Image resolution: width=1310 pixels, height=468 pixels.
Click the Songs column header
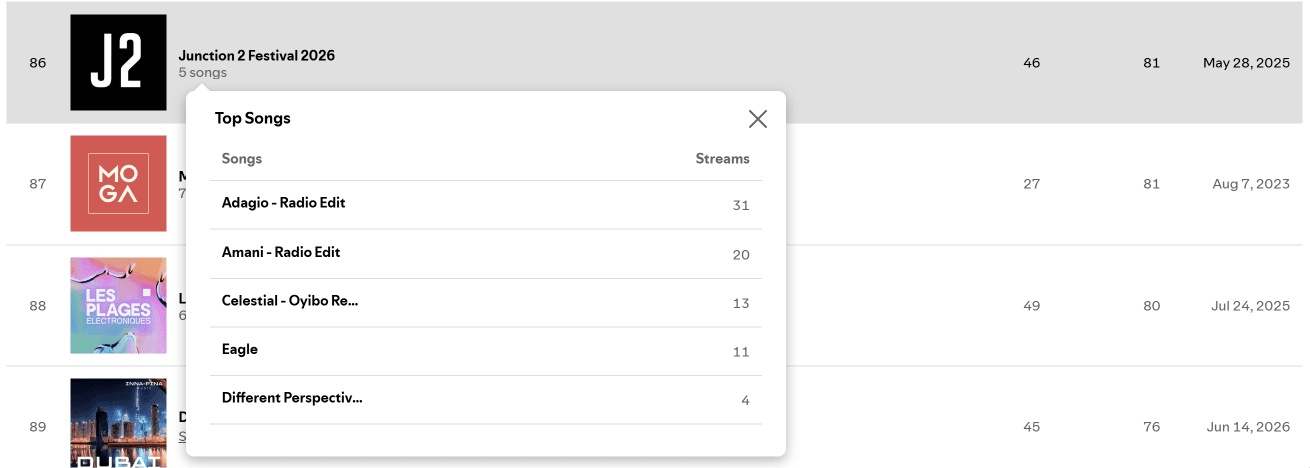click(x=242, y=159)
